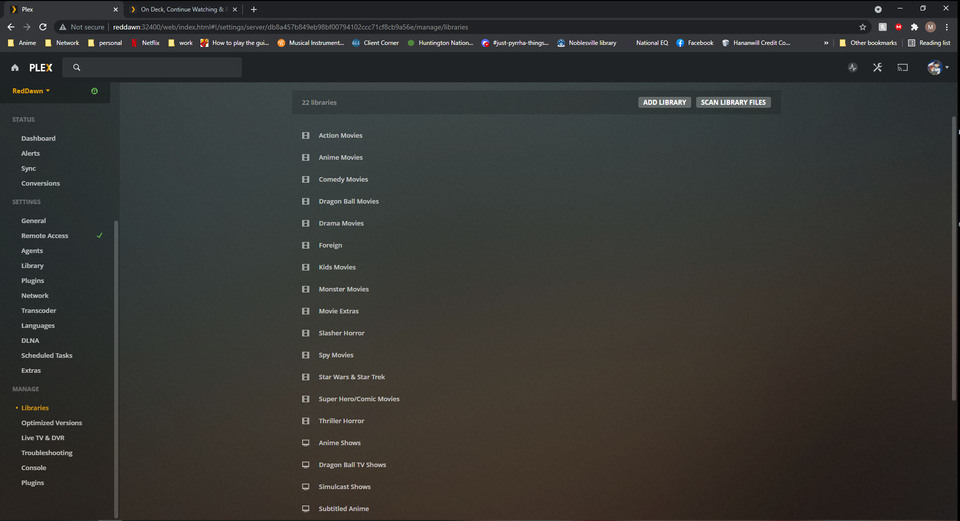Click the film icon beside Thriller Horror

click(x=306, y=421)
